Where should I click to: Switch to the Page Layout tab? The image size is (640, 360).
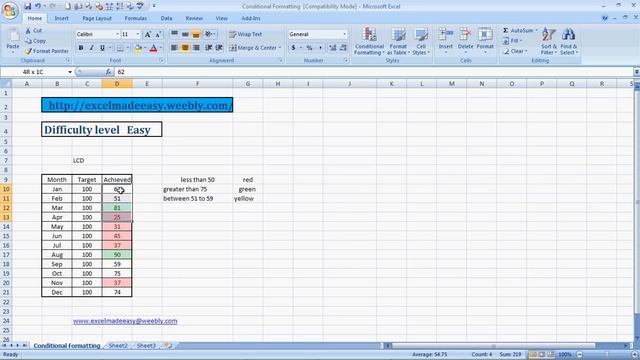point(97,18)
